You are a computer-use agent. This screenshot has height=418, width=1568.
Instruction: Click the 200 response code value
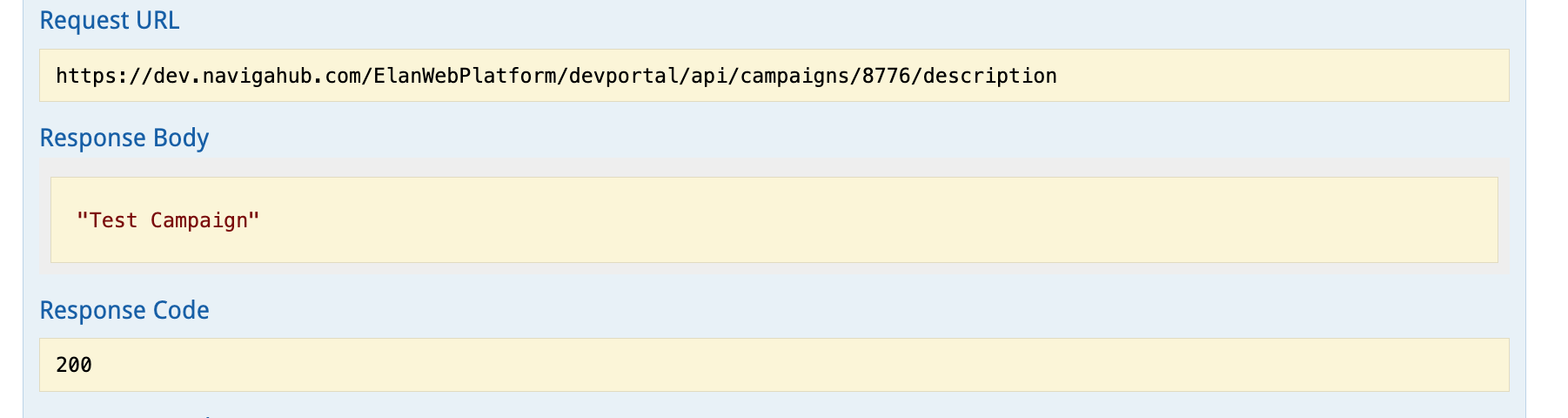coord(74,365)
